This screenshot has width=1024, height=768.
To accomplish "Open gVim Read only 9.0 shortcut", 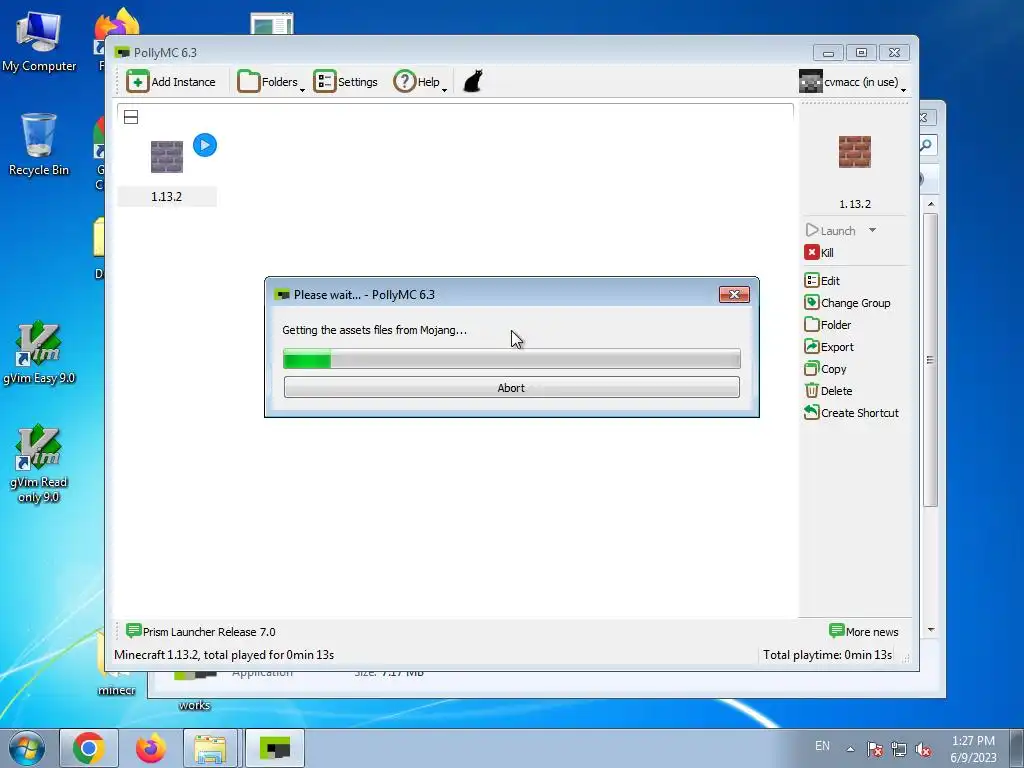I will 39,464.
